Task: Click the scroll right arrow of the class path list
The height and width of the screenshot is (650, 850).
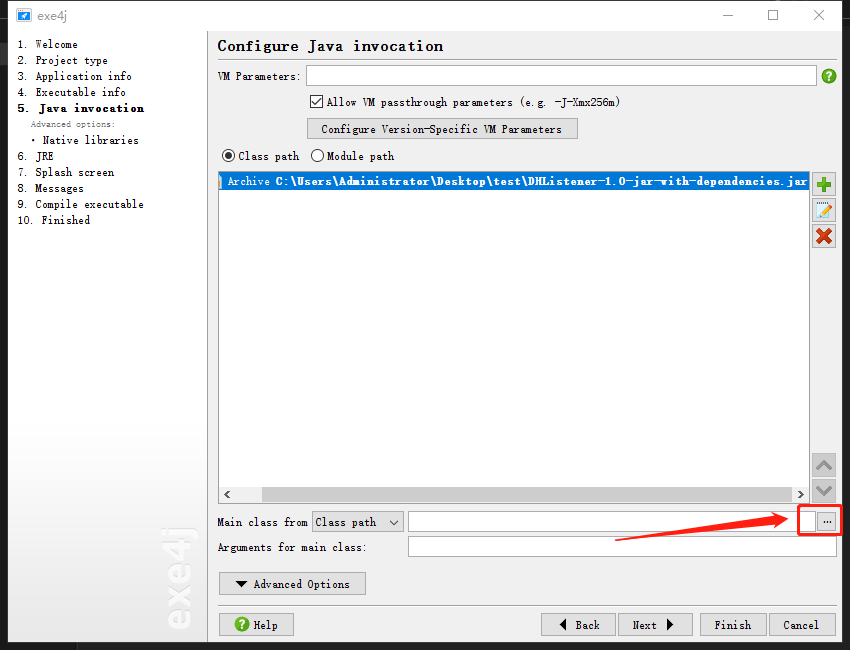Action: [801, 494]
